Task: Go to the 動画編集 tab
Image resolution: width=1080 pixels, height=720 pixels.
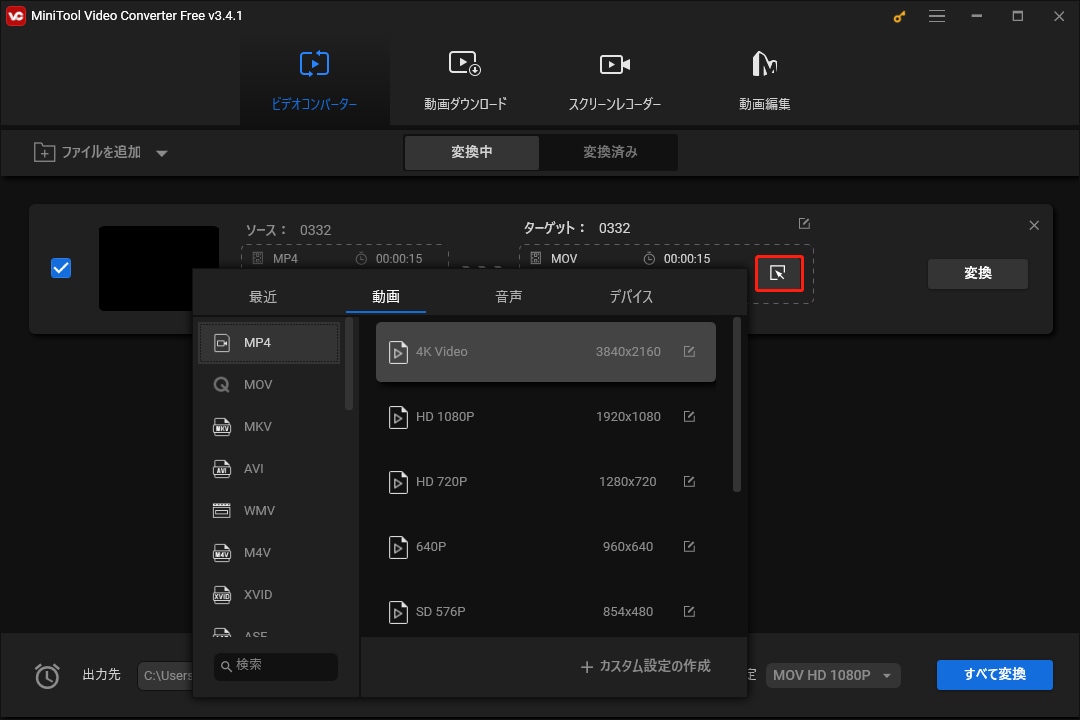Action: (x=765, y=80)
